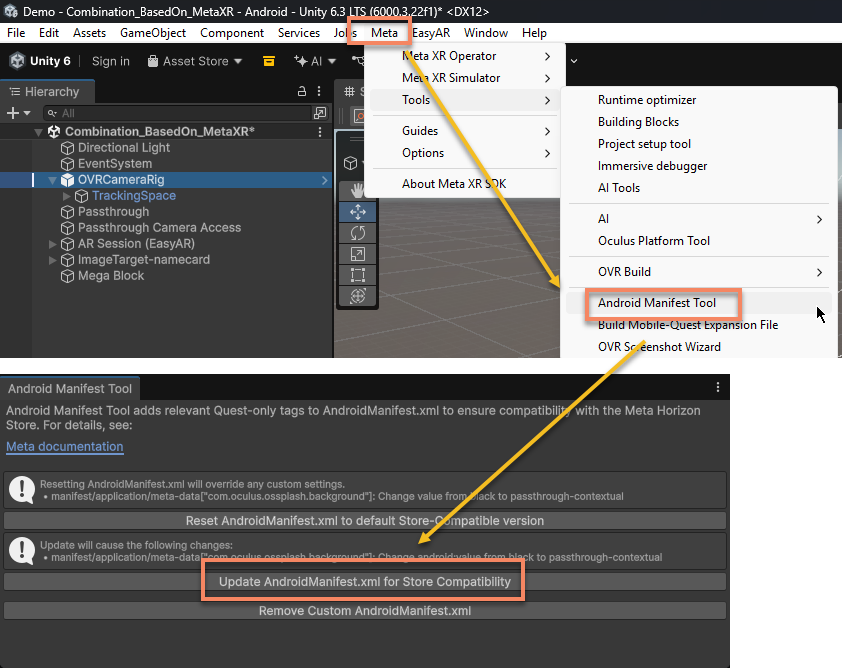
Task: Select EventSystem in the Hierarchy
Action: [115, 163]
